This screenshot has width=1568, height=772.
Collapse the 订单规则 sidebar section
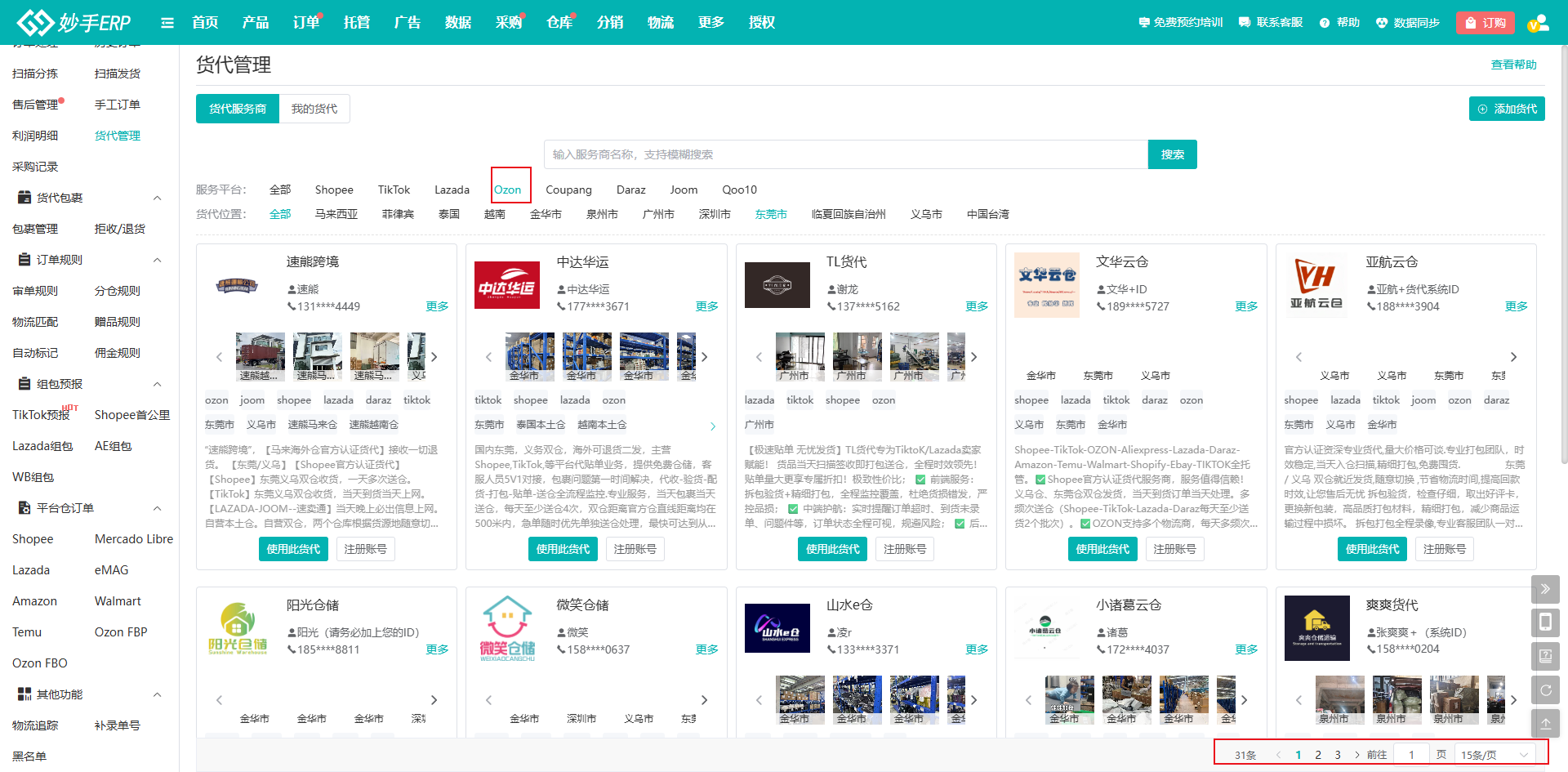158,260
